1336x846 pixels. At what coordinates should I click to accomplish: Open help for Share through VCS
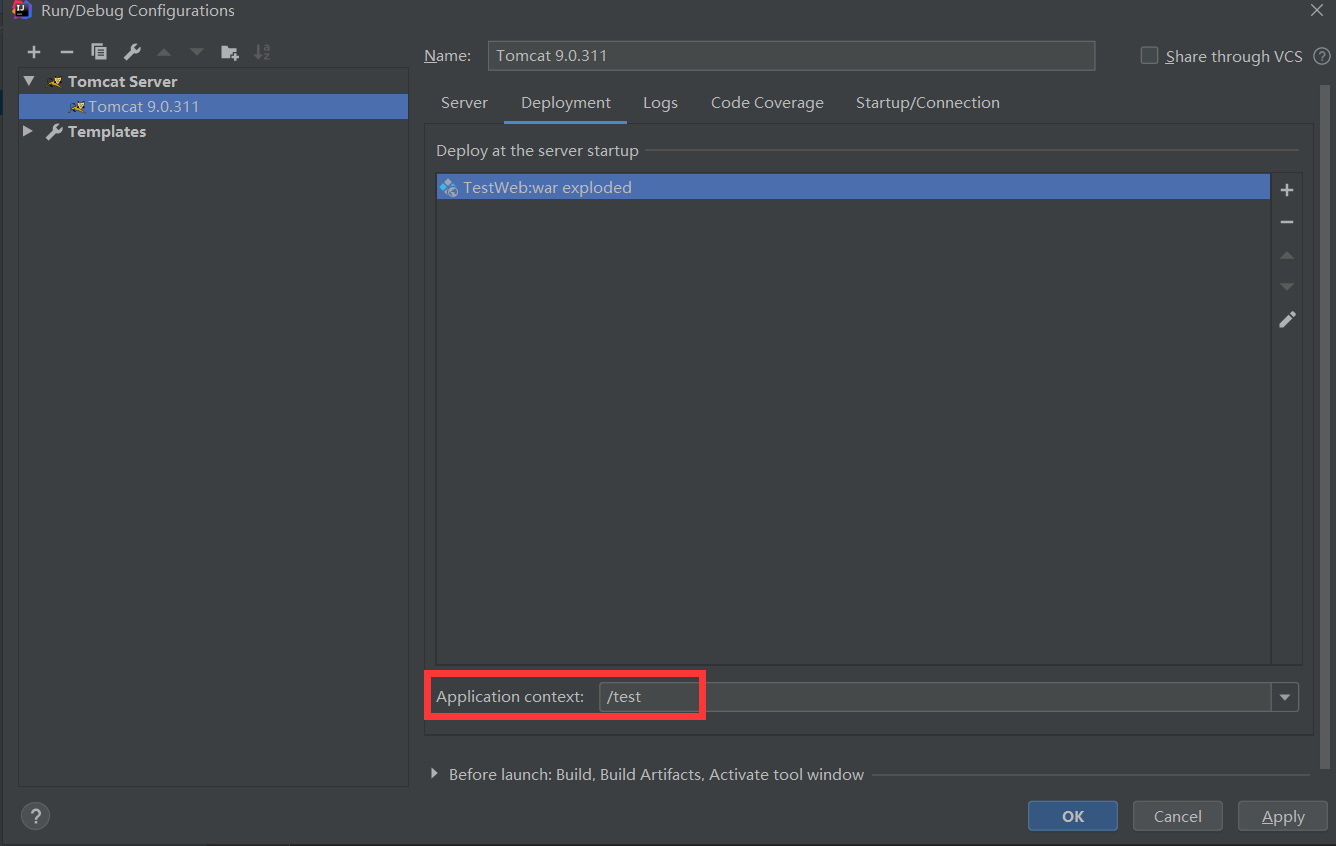point(1321,56)
